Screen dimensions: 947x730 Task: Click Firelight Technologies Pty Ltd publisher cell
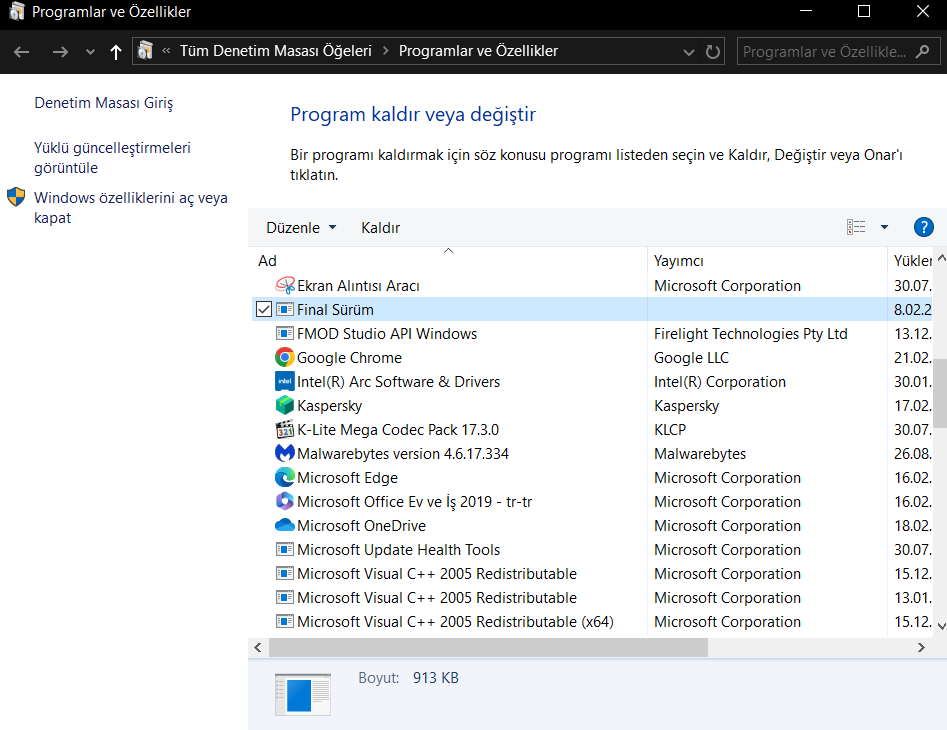tap(750, 333)
